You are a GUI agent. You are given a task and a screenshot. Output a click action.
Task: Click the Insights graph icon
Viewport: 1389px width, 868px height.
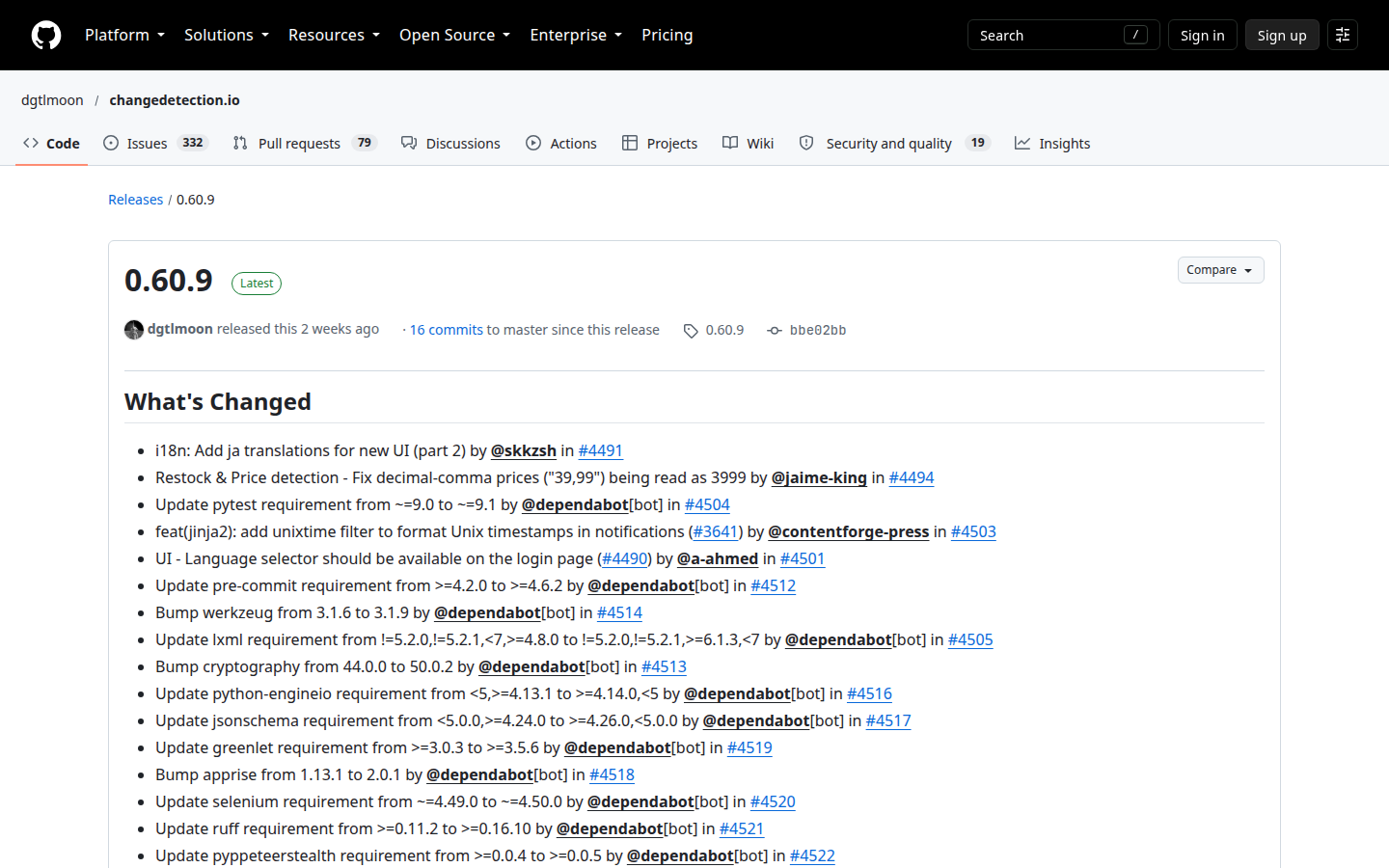tap(1022, 143)
